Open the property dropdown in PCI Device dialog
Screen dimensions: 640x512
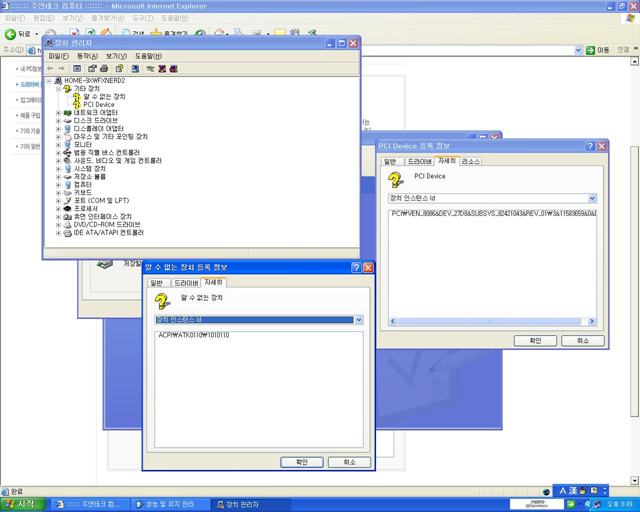(x=592, y=198)
